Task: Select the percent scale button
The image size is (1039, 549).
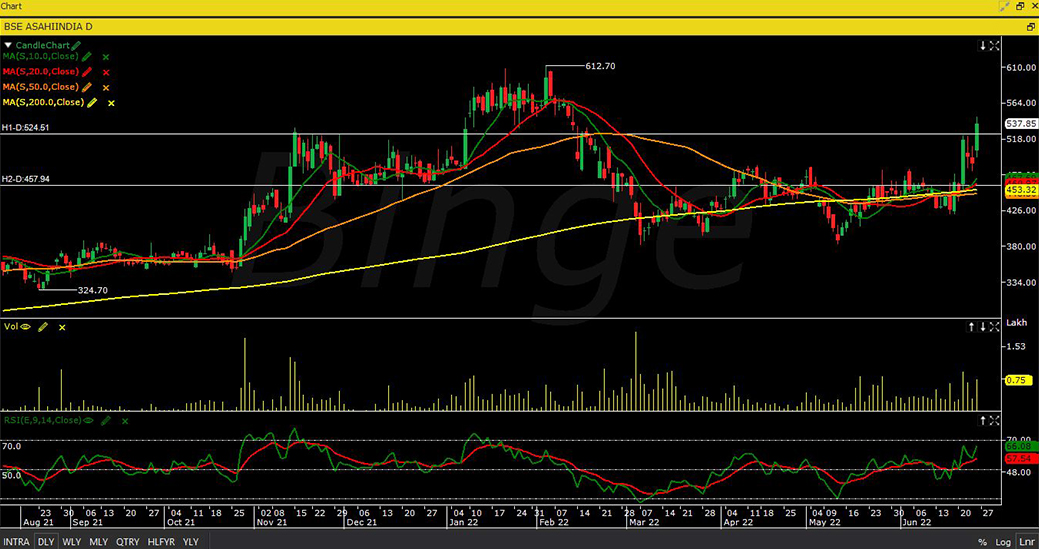Action: pos(983,542)
